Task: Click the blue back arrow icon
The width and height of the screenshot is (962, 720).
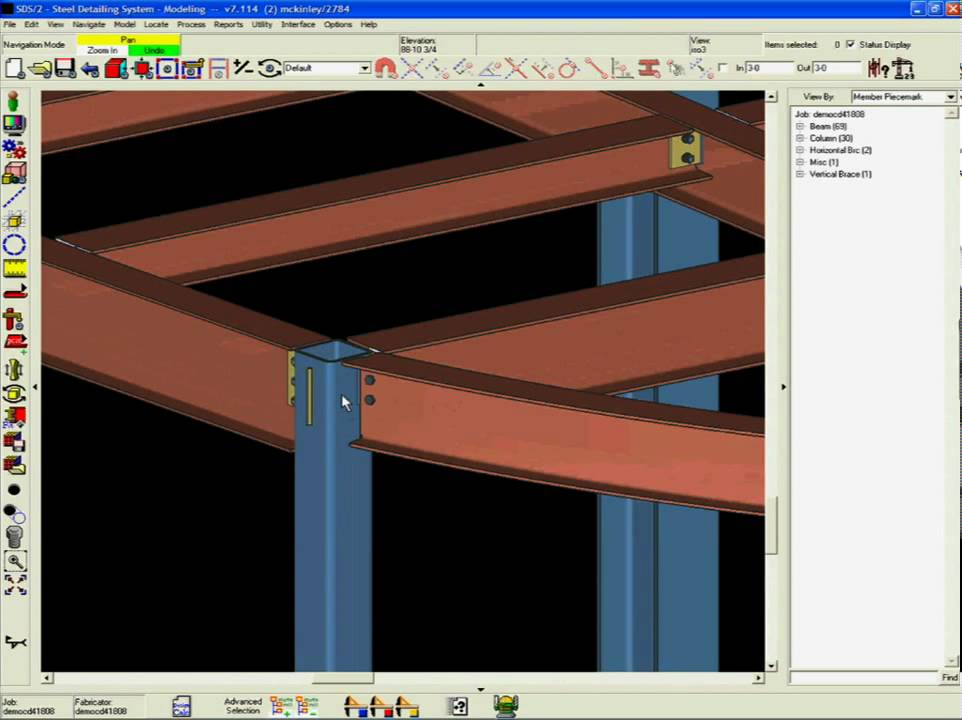Action: tap(90, 69)
